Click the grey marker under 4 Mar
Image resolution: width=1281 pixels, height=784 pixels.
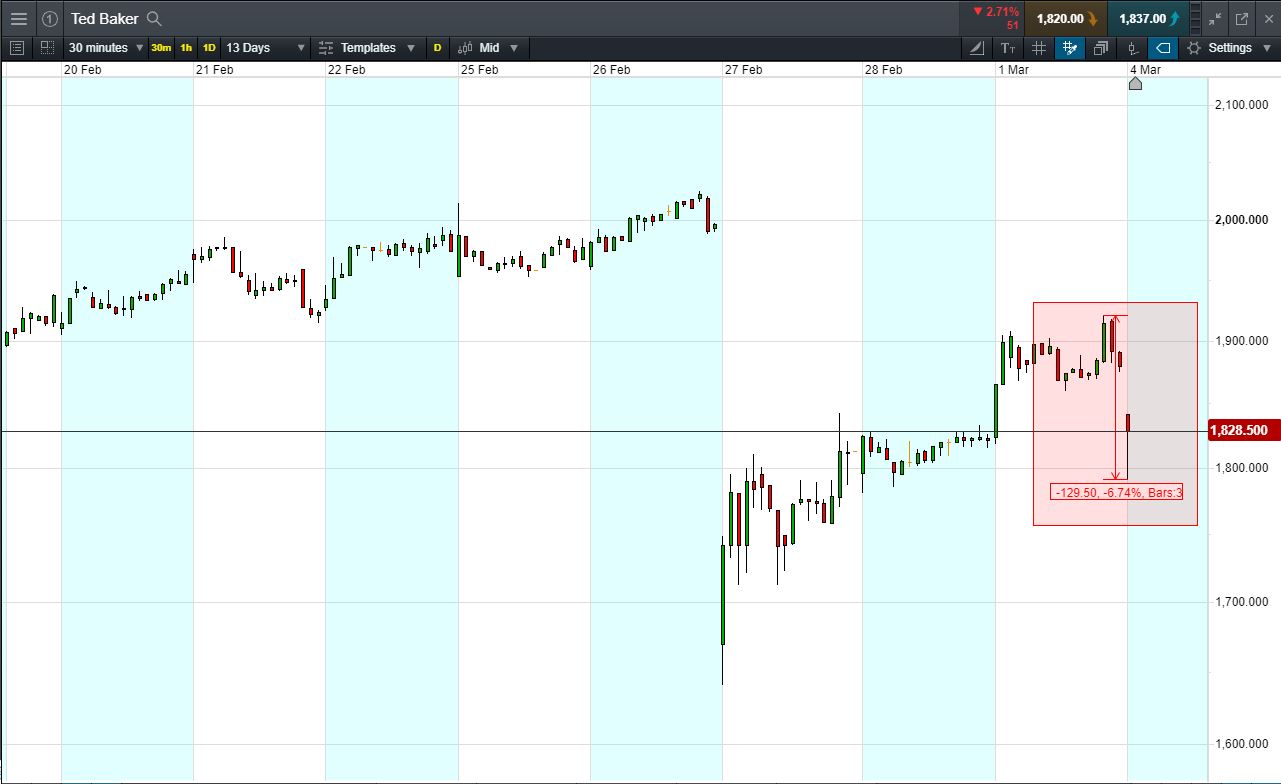coord(1135,83)
